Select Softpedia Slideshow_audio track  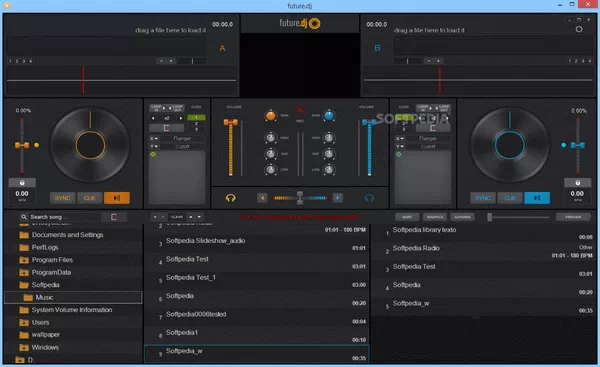pos(257,244)
